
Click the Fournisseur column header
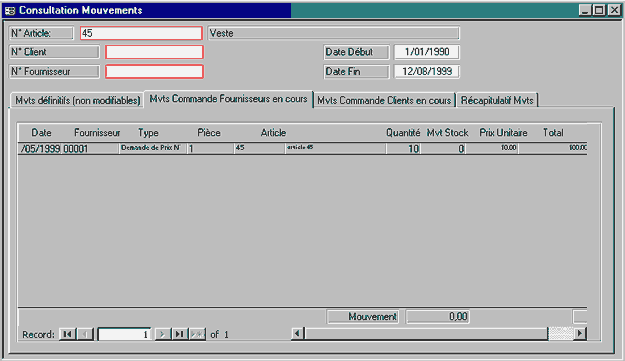[x=97, y=133]
